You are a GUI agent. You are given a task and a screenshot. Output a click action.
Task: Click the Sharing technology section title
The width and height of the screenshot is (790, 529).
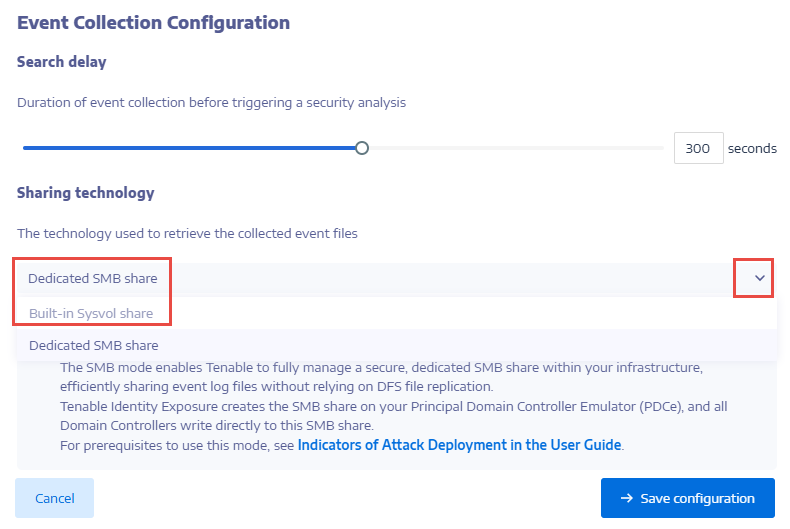point(85,192)
